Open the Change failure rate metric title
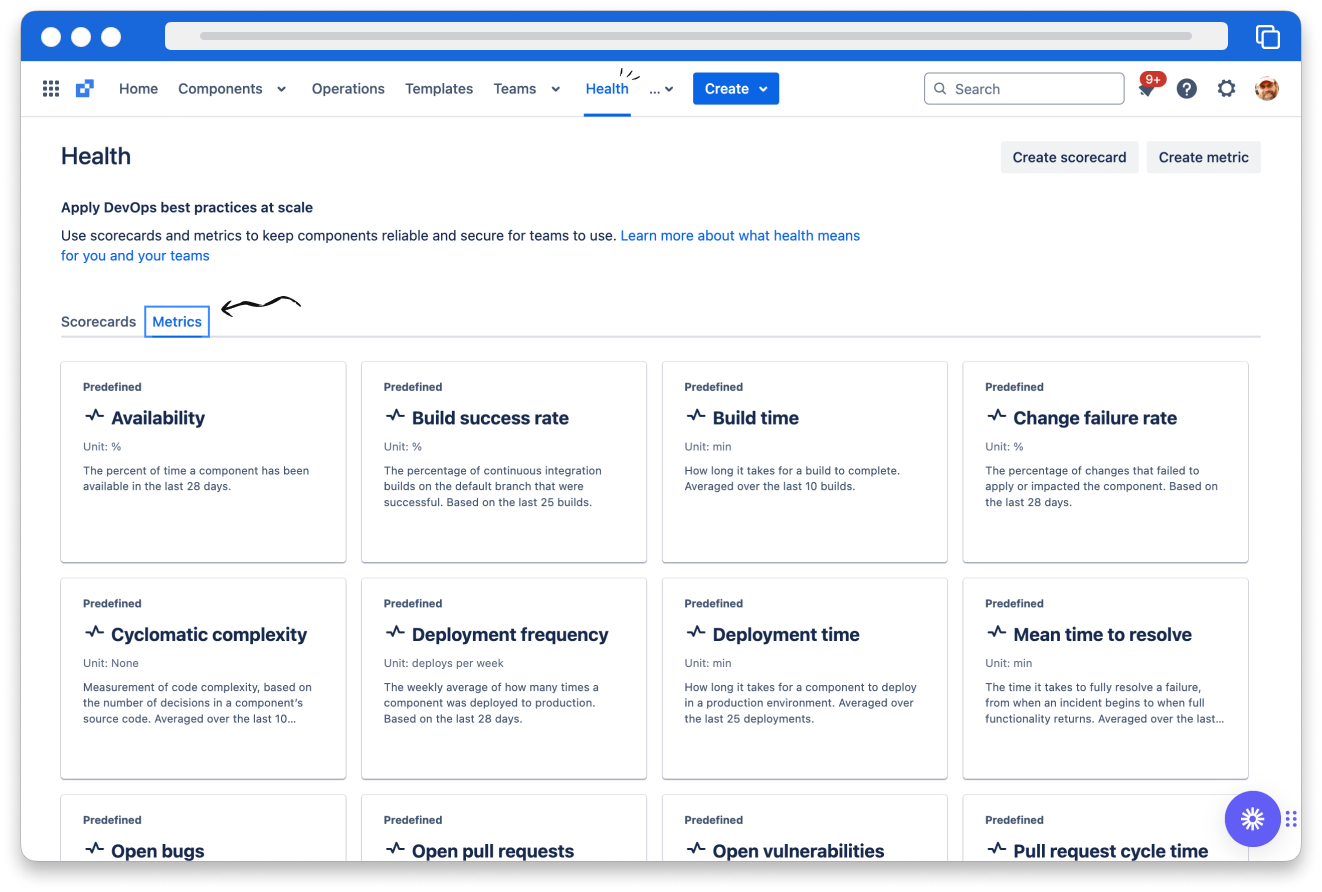 pos(1095,418)
